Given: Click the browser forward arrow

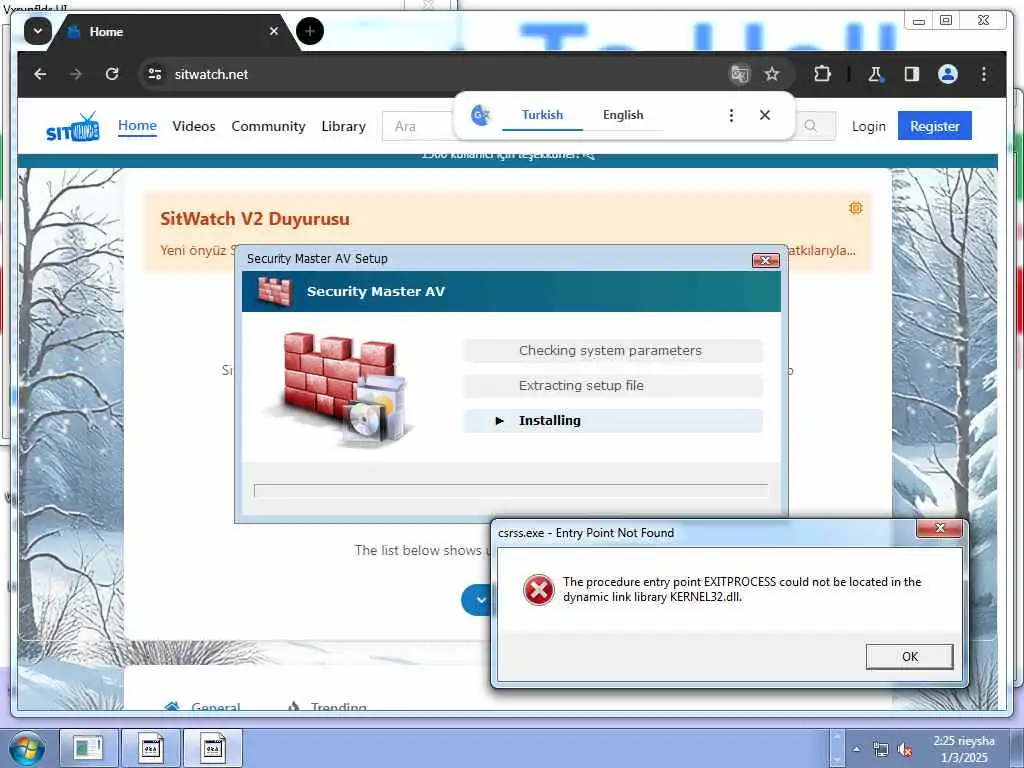Looking at the screenshot, I should pyautogui.click(x=76, y=74).
